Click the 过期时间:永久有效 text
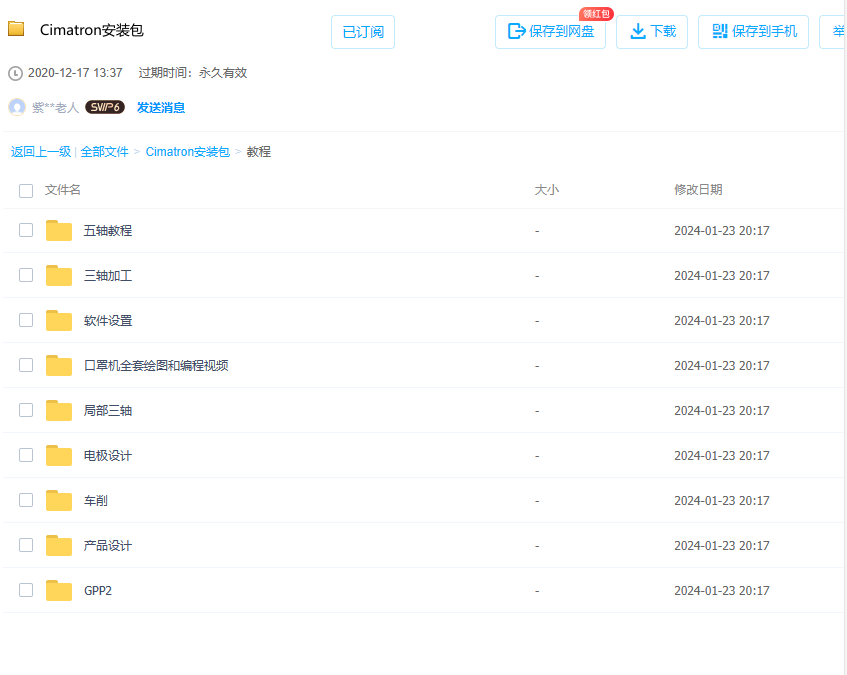The height and width of the screenshot is (675, 847). click(x=193, y=73)
